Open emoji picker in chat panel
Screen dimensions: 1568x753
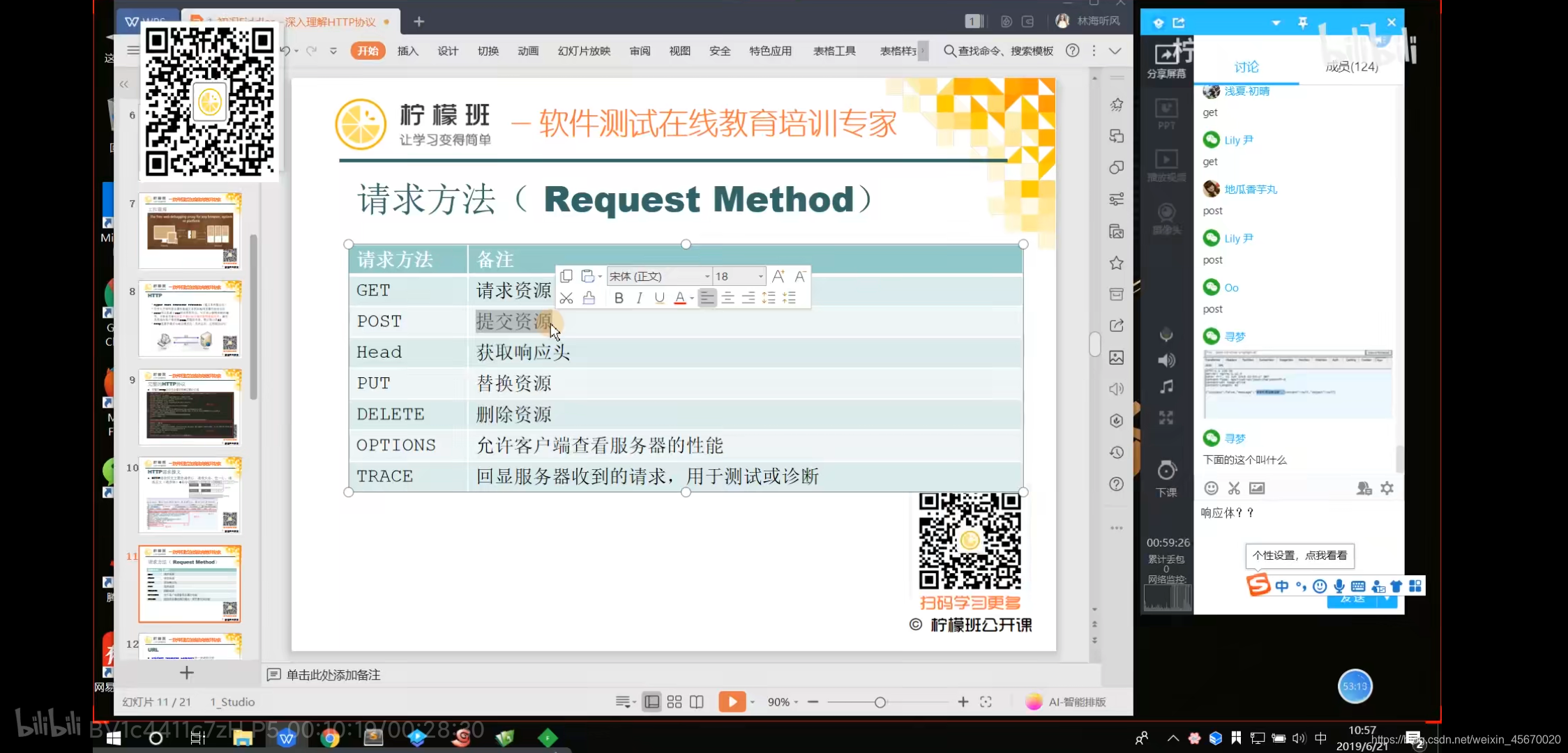point(1212,488)
